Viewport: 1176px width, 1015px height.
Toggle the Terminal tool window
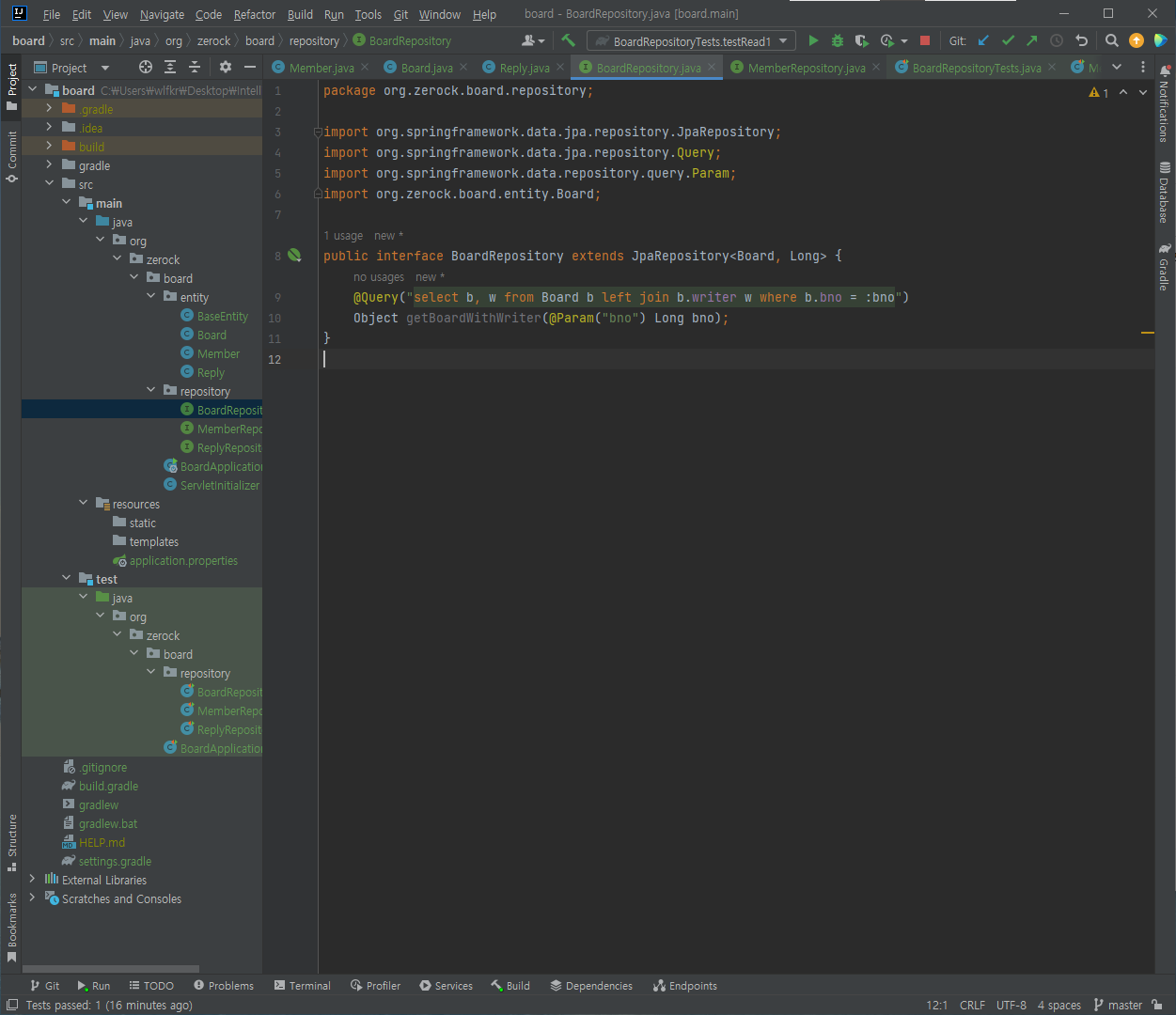(x=302, y=986)
